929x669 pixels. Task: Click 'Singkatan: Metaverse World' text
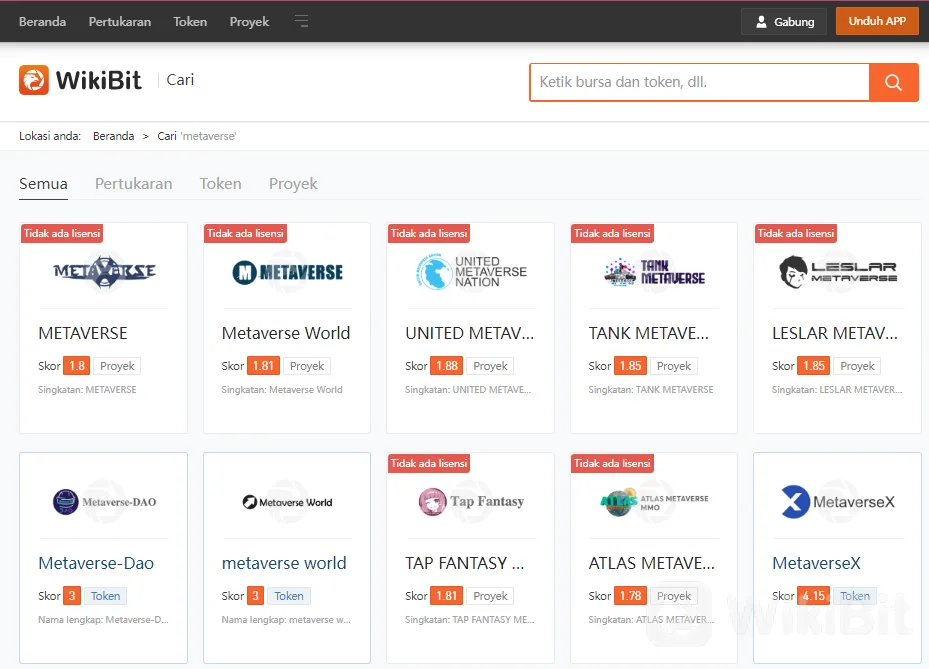coord(282,390)
